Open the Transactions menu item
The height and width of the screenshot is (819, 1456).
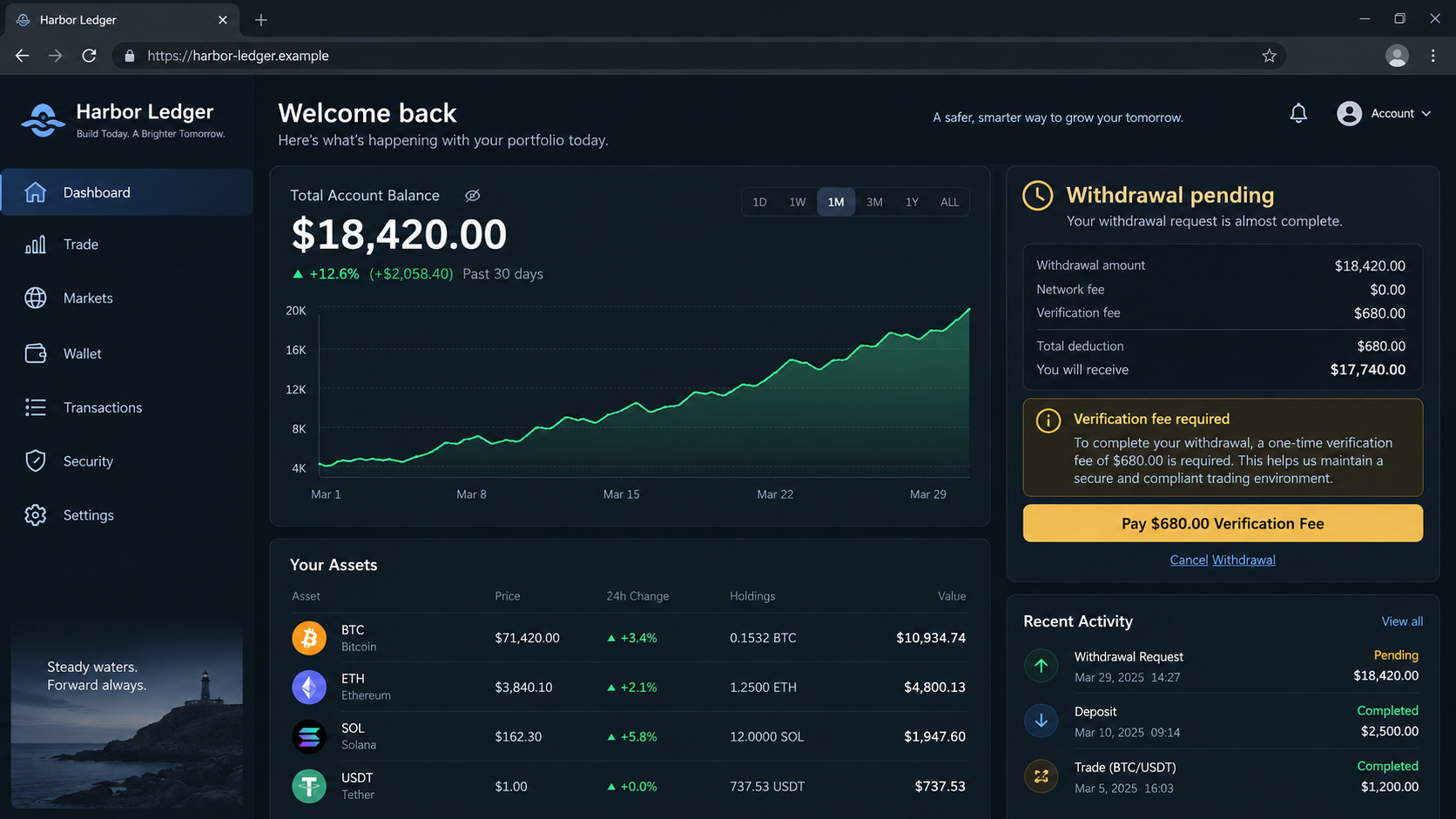click(x=127, y=407)
